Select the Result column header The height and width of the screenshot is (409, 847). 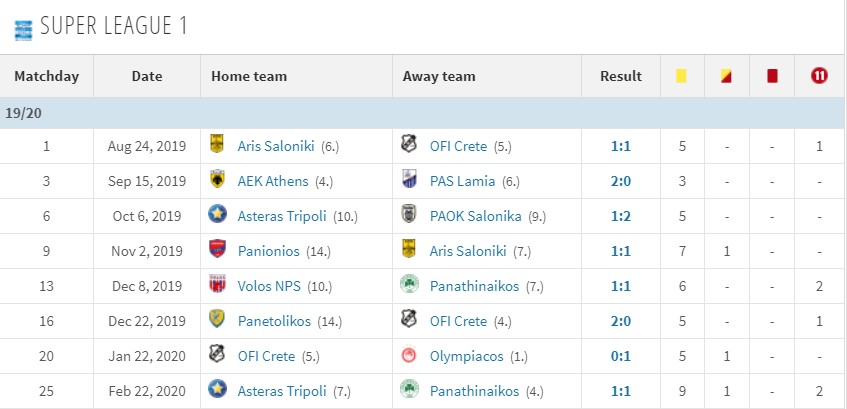point(621,76)
